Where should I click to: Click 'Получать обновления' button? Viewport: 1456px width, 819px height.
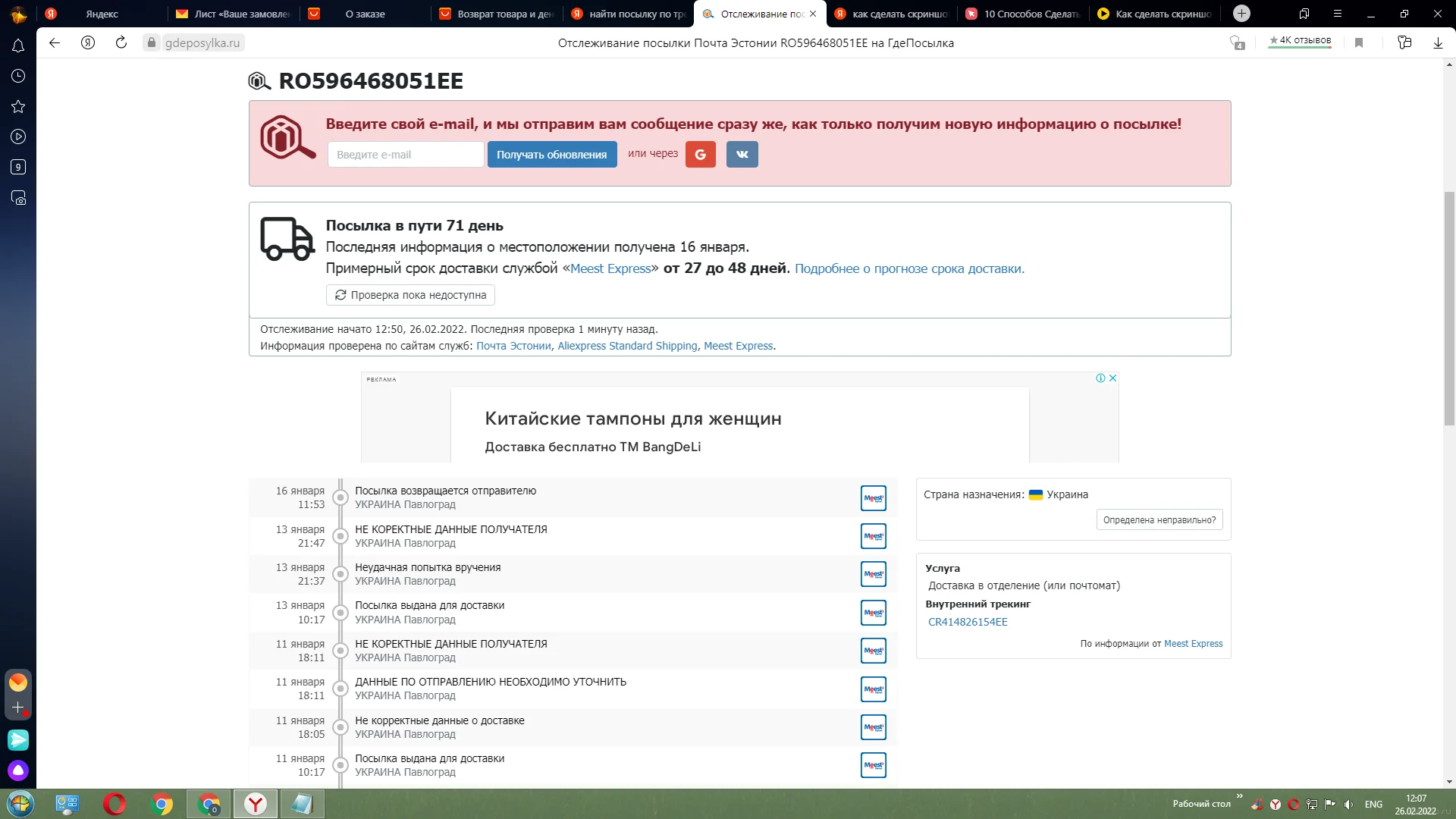coord(551,155)
